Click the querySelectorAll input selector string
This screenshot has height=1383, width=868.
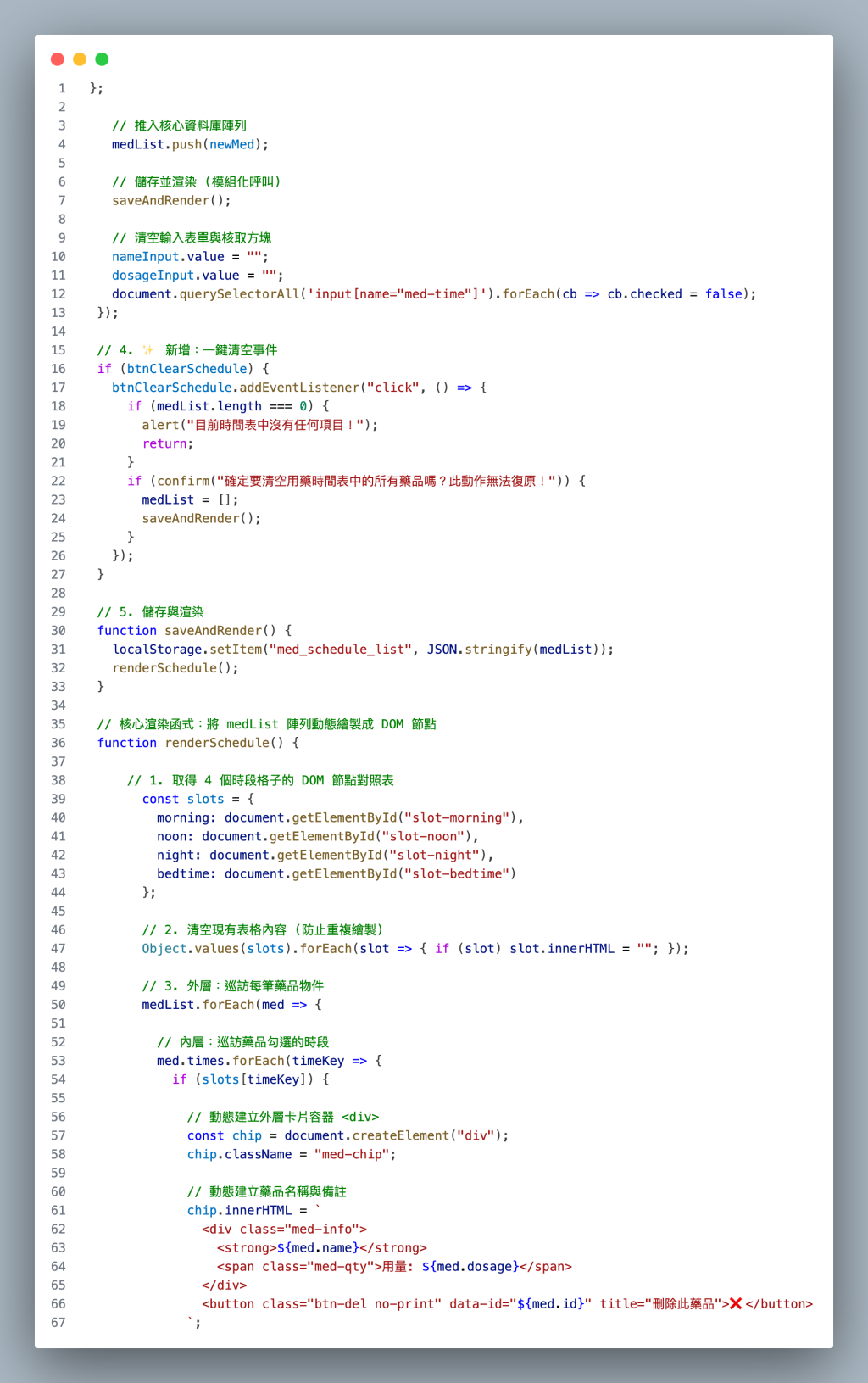tap(398, 294)
